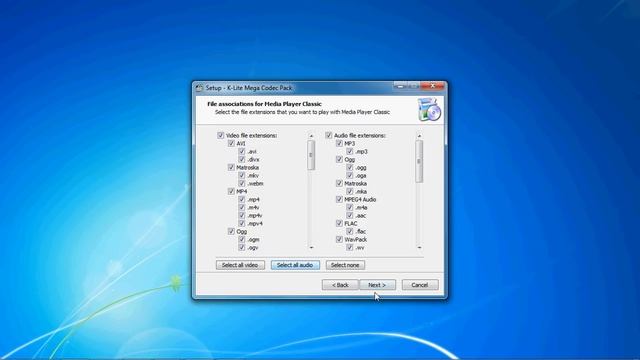The width and height of the screenshot is (640, 360).
Task: Toggle the .oga extension checkbox
Action: coord(350,176)
